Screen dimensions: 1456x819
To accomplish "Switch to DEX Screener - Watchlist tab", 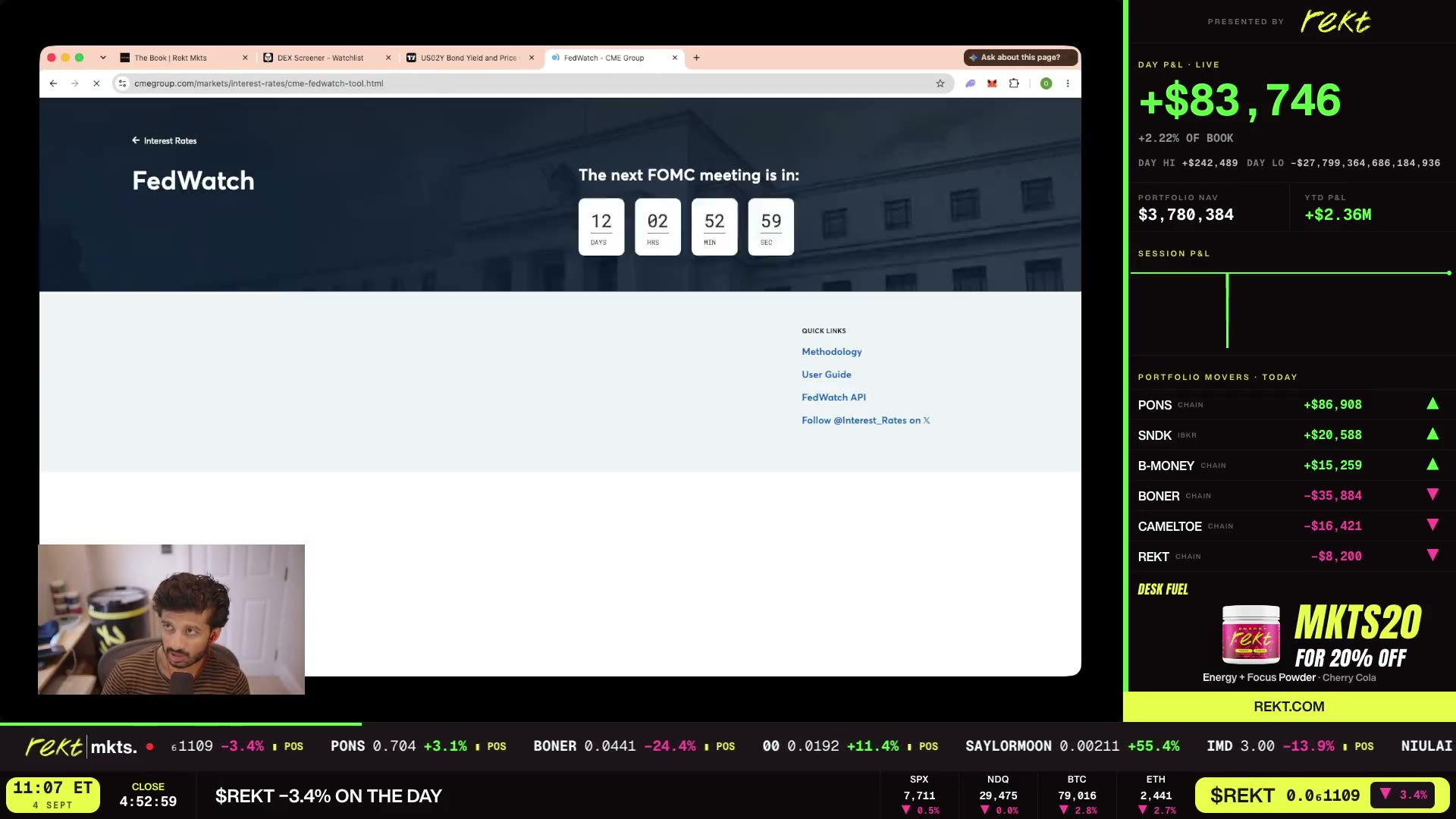I will (328, 58).
